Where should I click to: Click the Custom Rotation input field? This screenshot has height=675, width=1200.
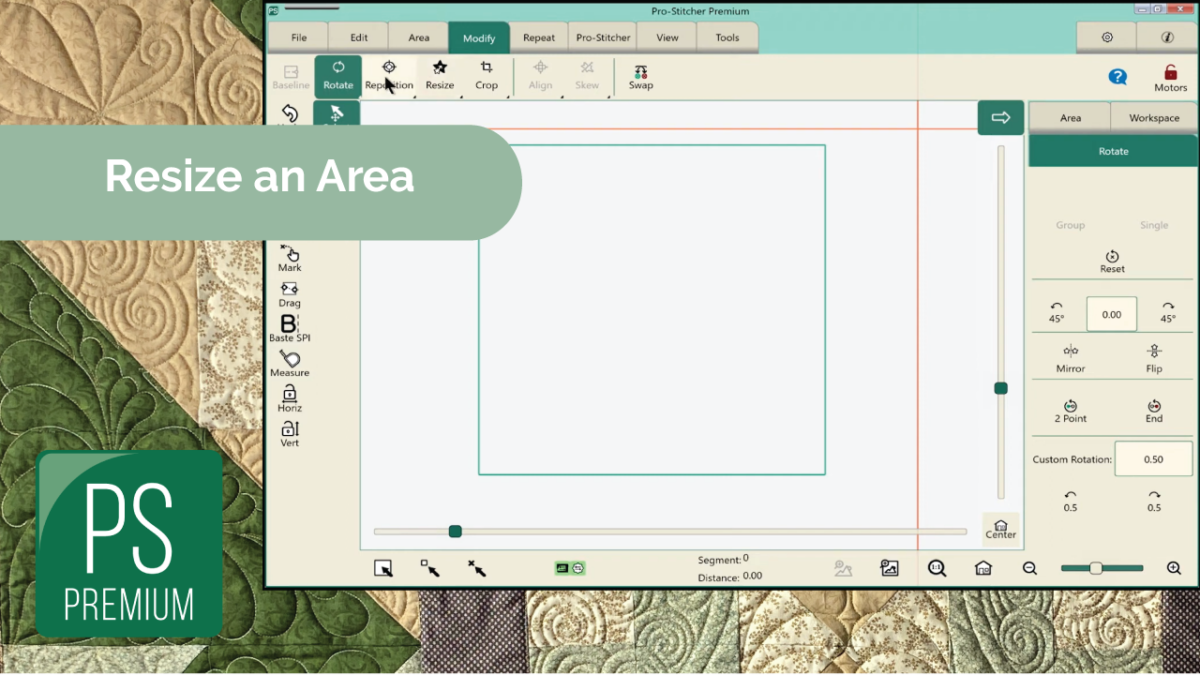(1153, 459)
